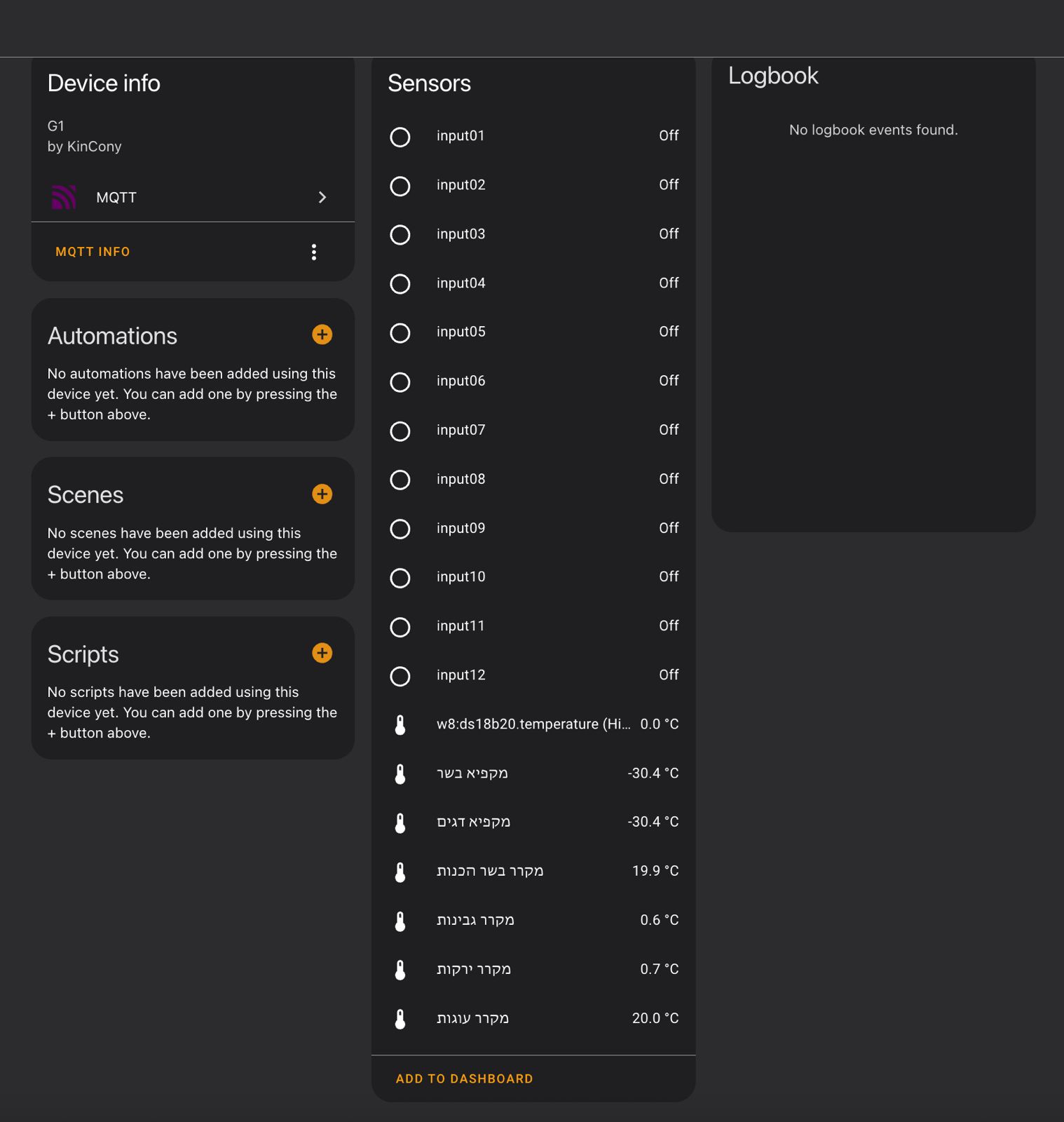Open the sensor reading 19.9 °C
Viewport: 1064px width, 1122px height.
tap(655, 871)
